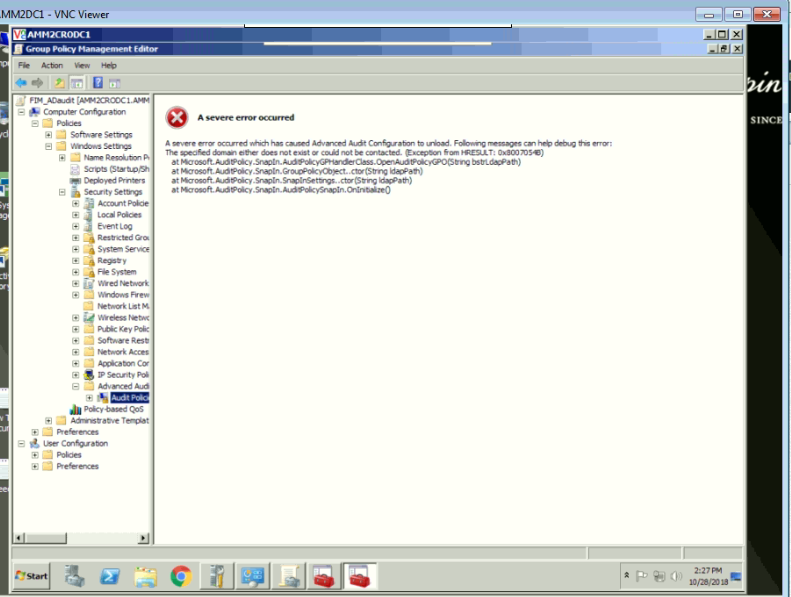Viewport: 791px width, 597px height.
Task: Select Deployed Printers tree item
Action: tap(115, 180)
